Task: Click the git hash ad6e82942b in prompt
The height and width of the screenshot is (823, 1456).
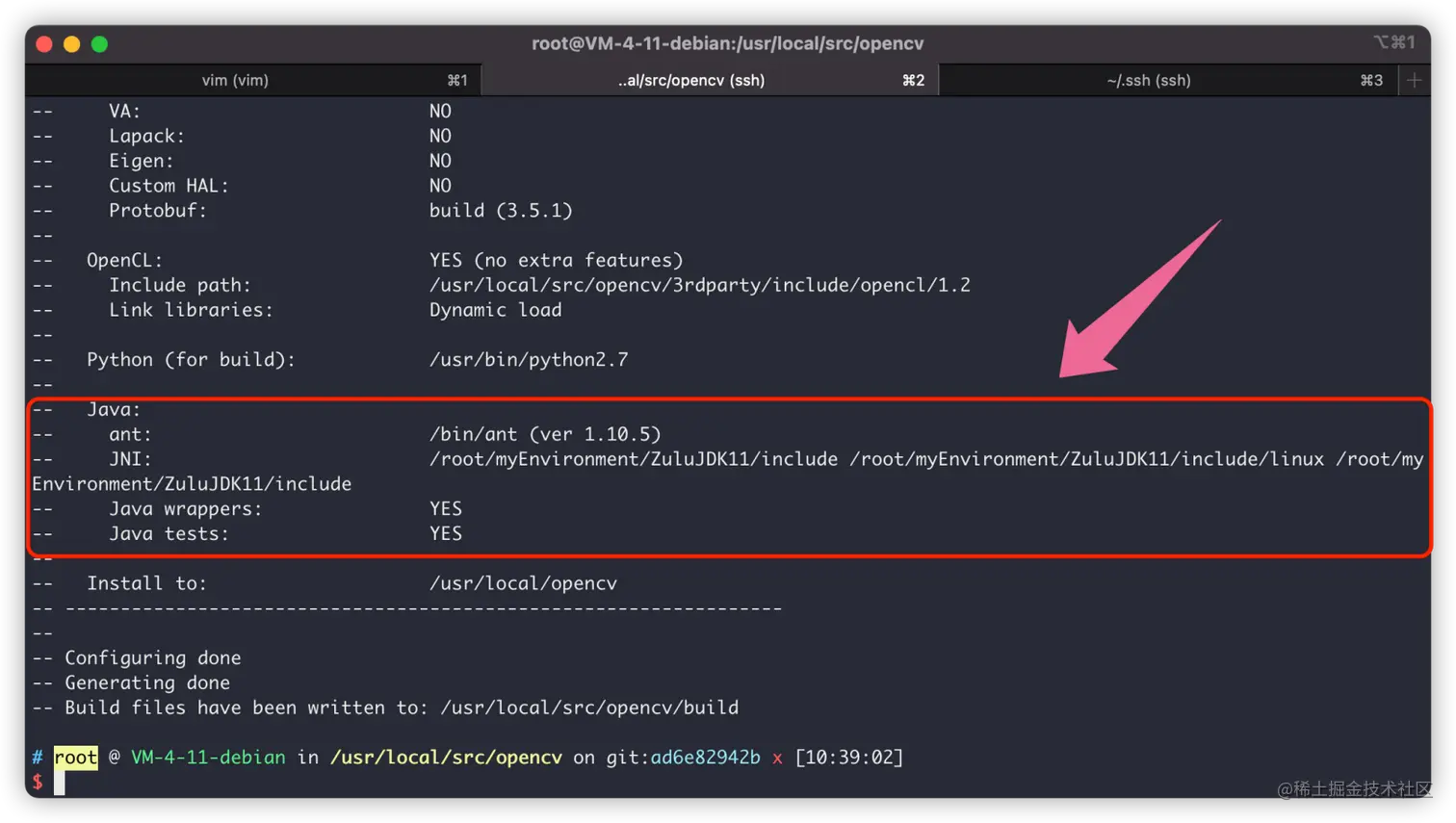Action: click(x=705, y=758)
